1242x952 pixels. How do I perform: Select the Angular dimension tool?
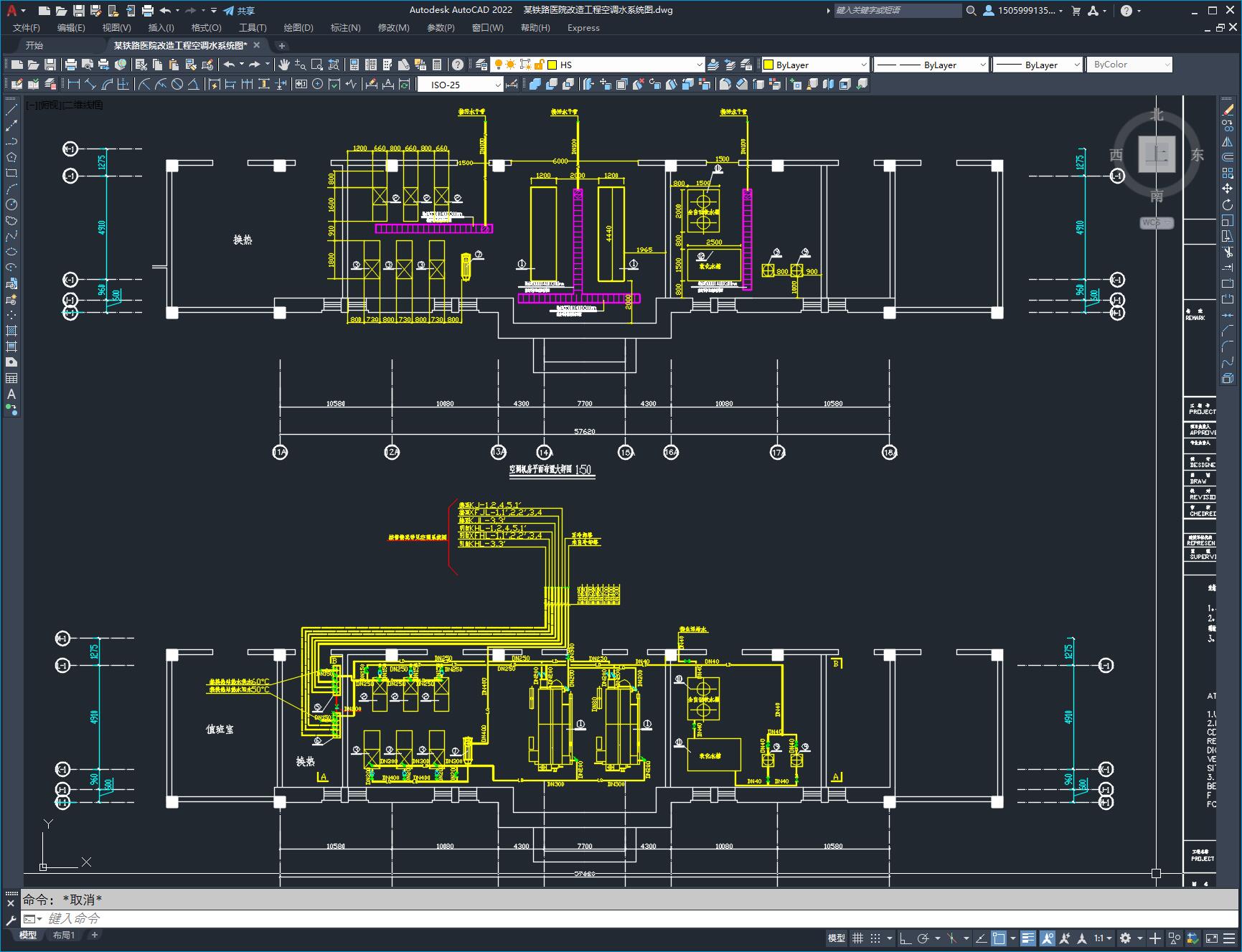pyautogui.click(x=194, y=85)
